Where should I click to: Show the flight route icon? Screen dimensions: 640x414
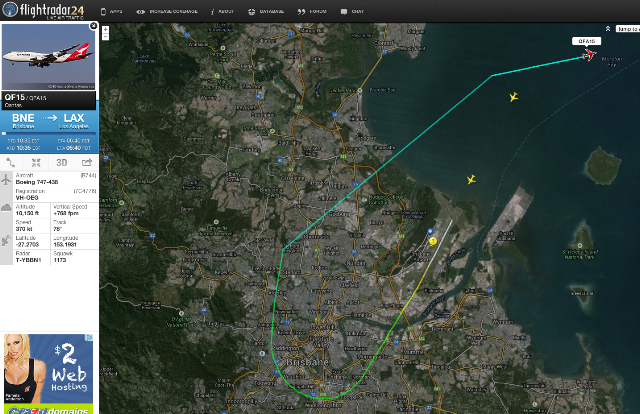11,162
